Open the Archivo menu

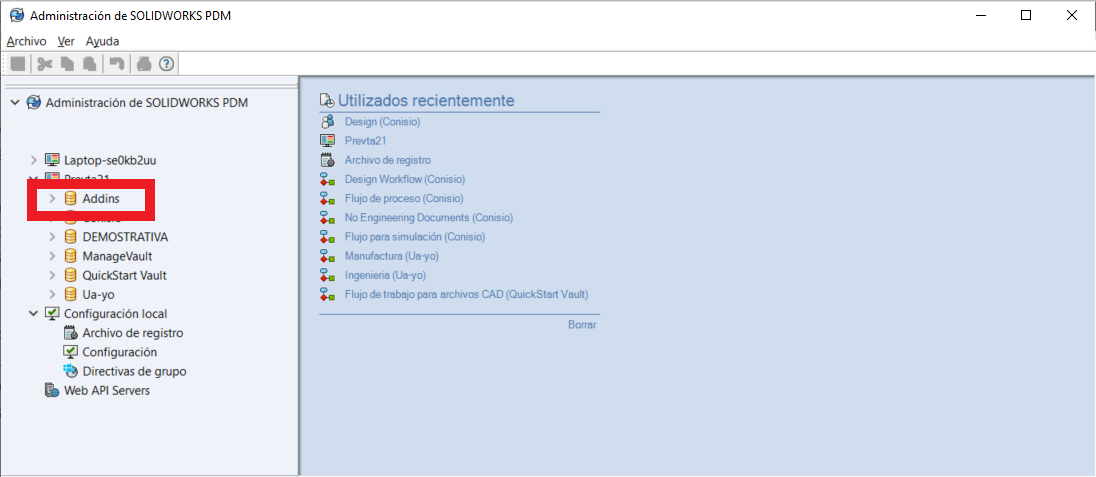point(27,41)
